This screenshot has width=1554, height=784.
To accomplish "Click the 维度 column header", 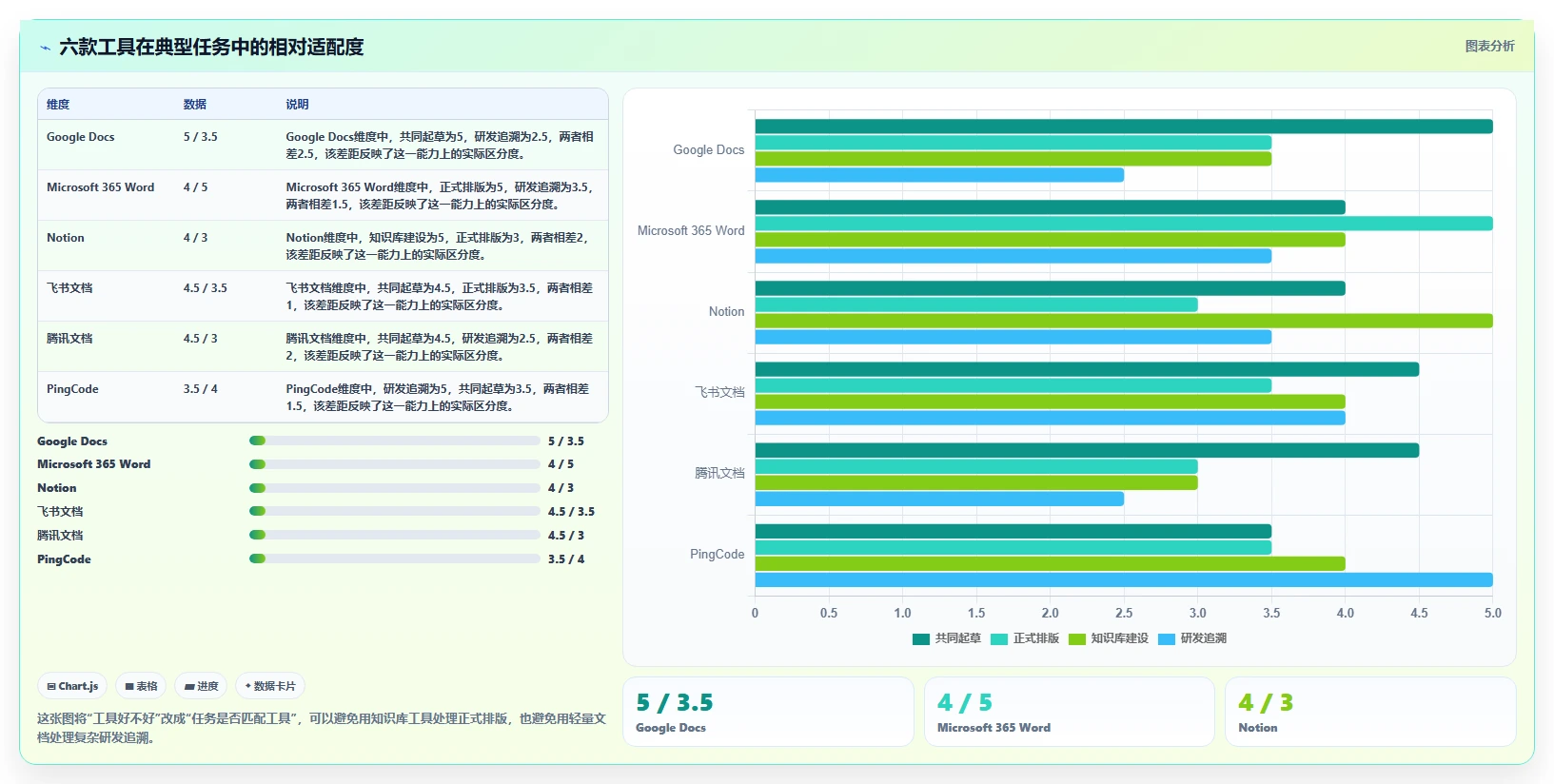I will (x=58, y=105).
